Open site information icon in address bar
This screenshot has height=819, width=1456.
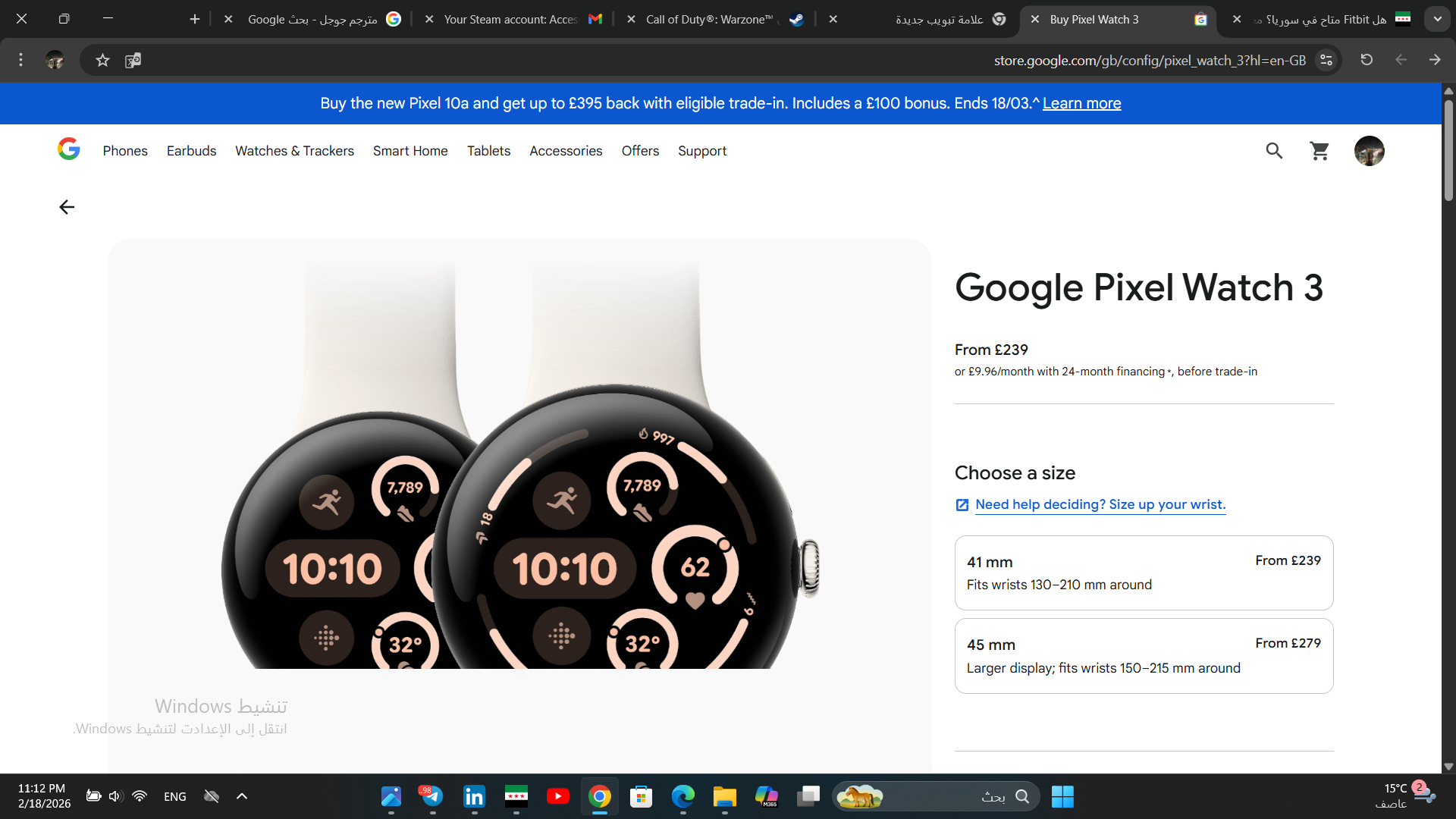(1326, 60)
